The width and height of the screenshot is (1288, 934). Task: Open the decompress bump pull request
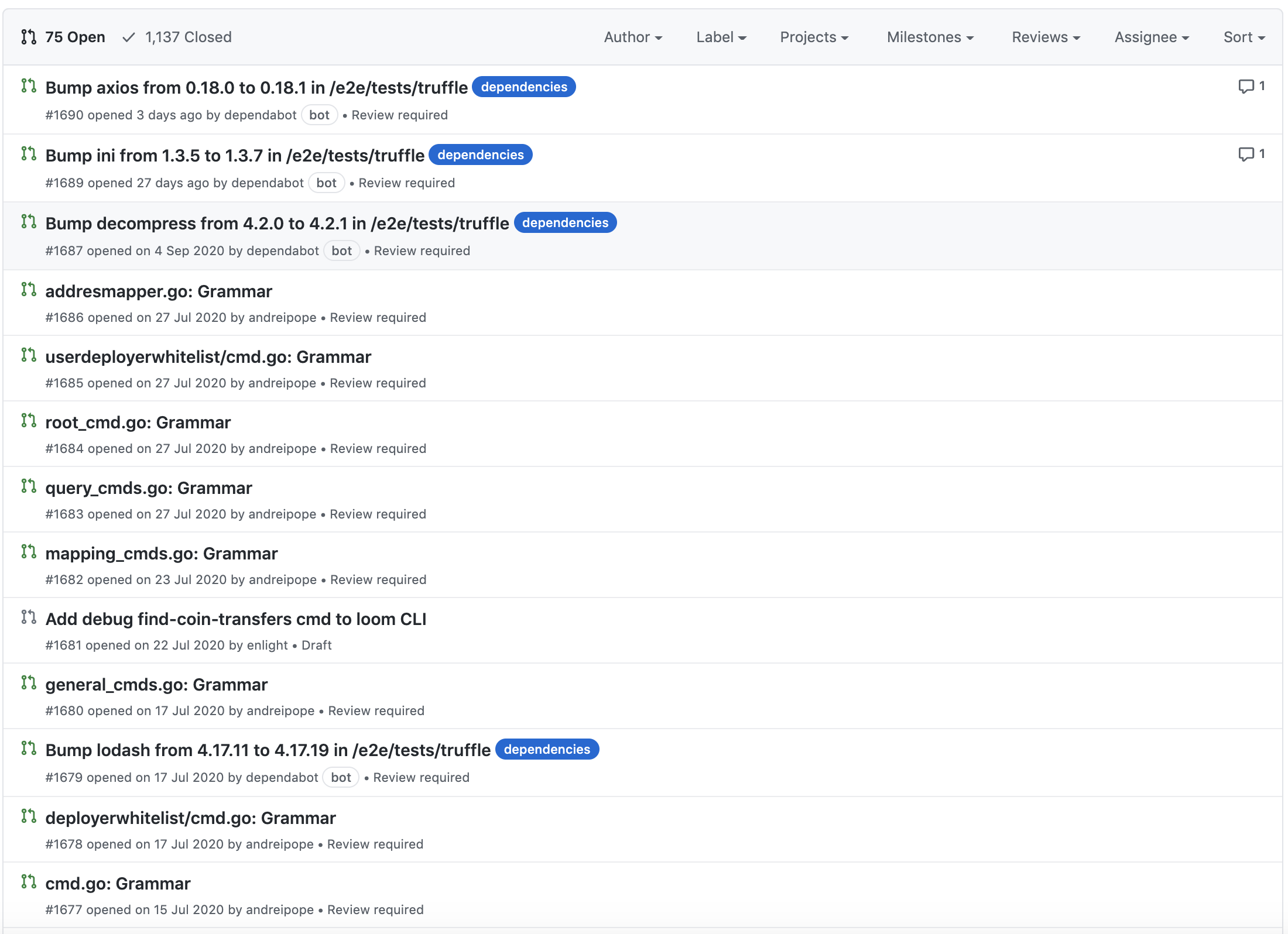click(x=277, y=224)
